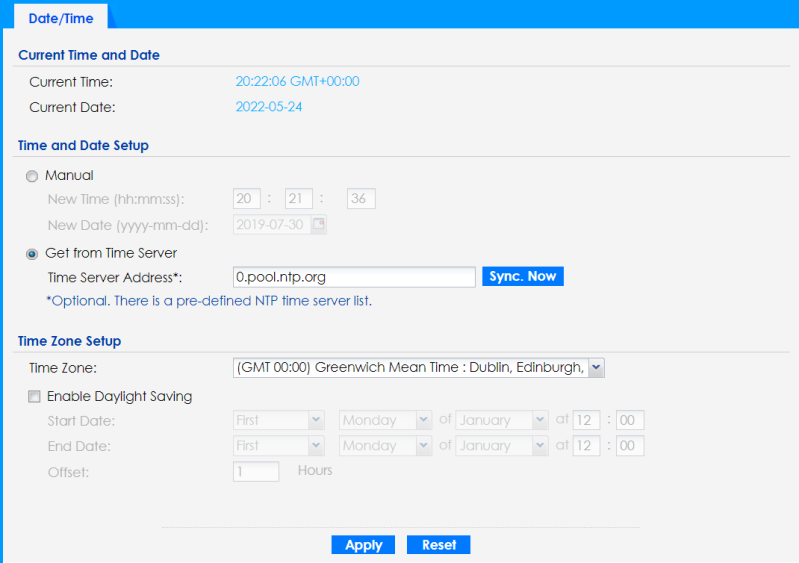Click the Daylight Saving Offset field
The height and width of the screenshot is (563, 799).
[x=256, y=471]
